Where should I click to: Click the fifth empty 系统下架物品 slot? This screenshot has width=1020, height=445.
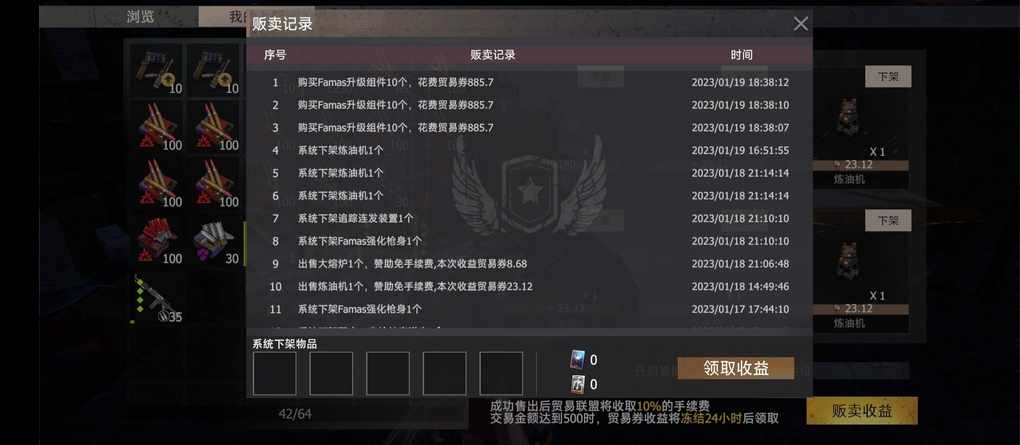point(501,373)
